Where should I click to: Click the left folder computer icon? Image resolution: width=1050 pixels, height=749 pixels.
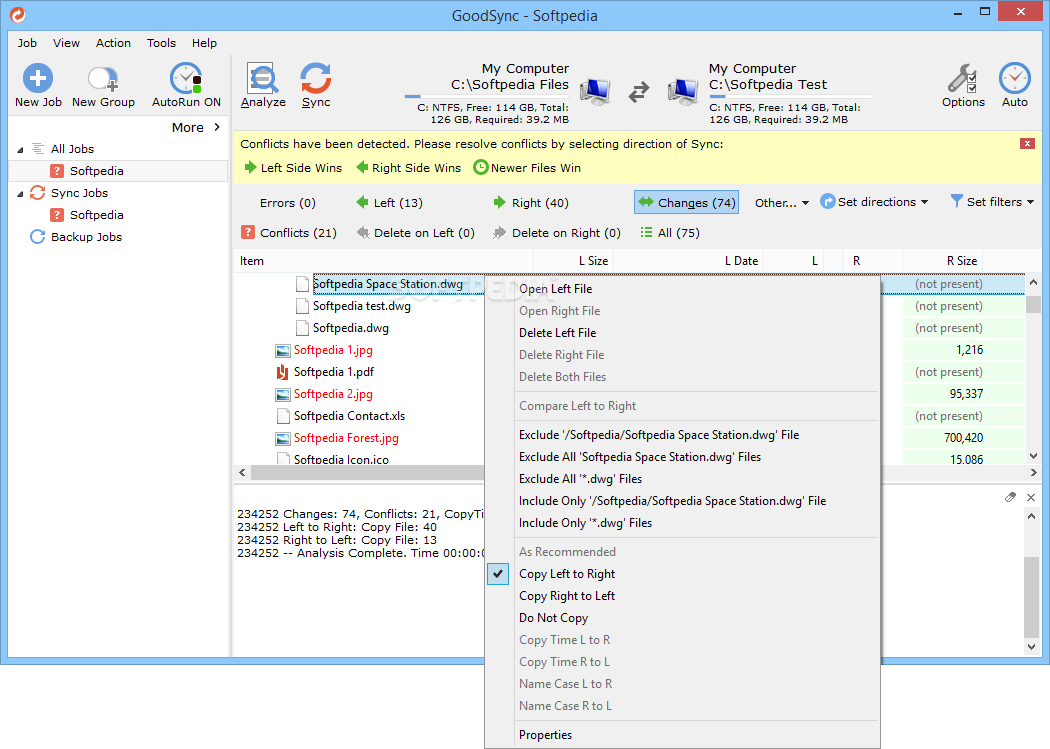(595, 91)
